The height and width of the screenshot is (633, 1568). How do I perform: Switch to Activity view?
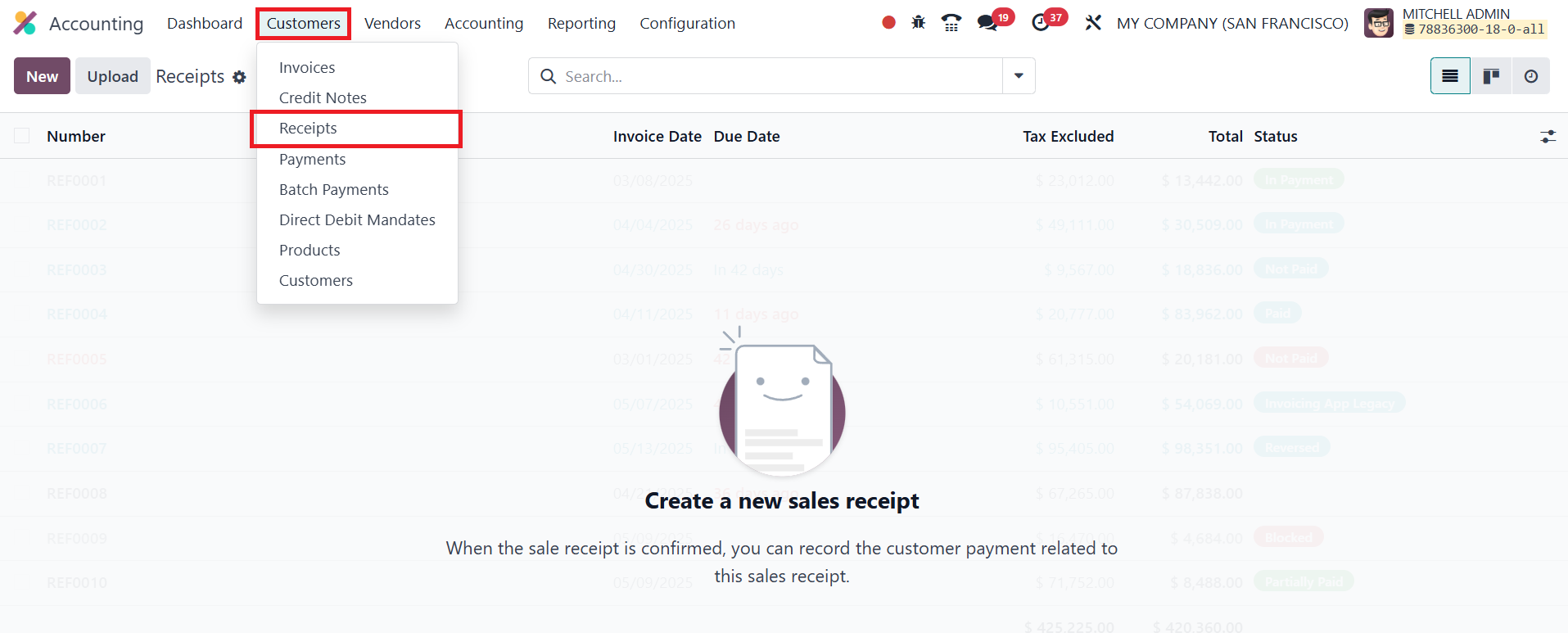[x=1530, y=76]
